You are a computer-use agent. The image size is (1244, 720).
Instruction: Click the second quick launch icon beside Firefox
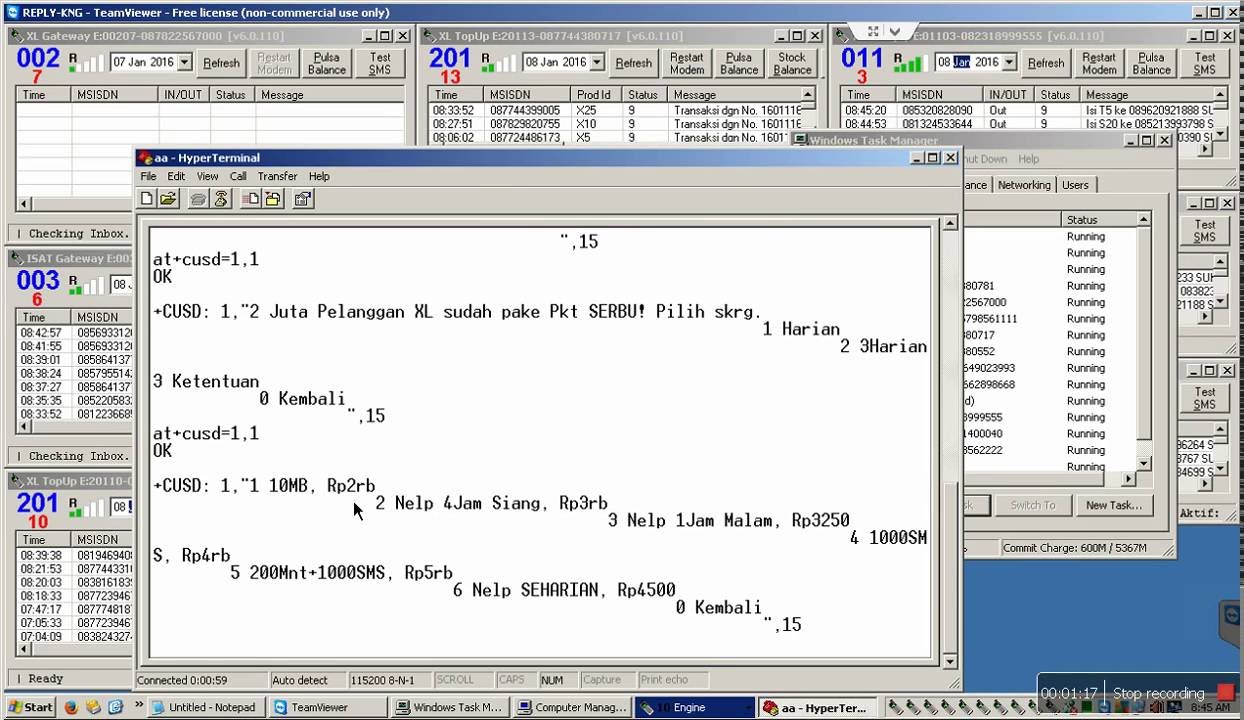tap(93, 707)
